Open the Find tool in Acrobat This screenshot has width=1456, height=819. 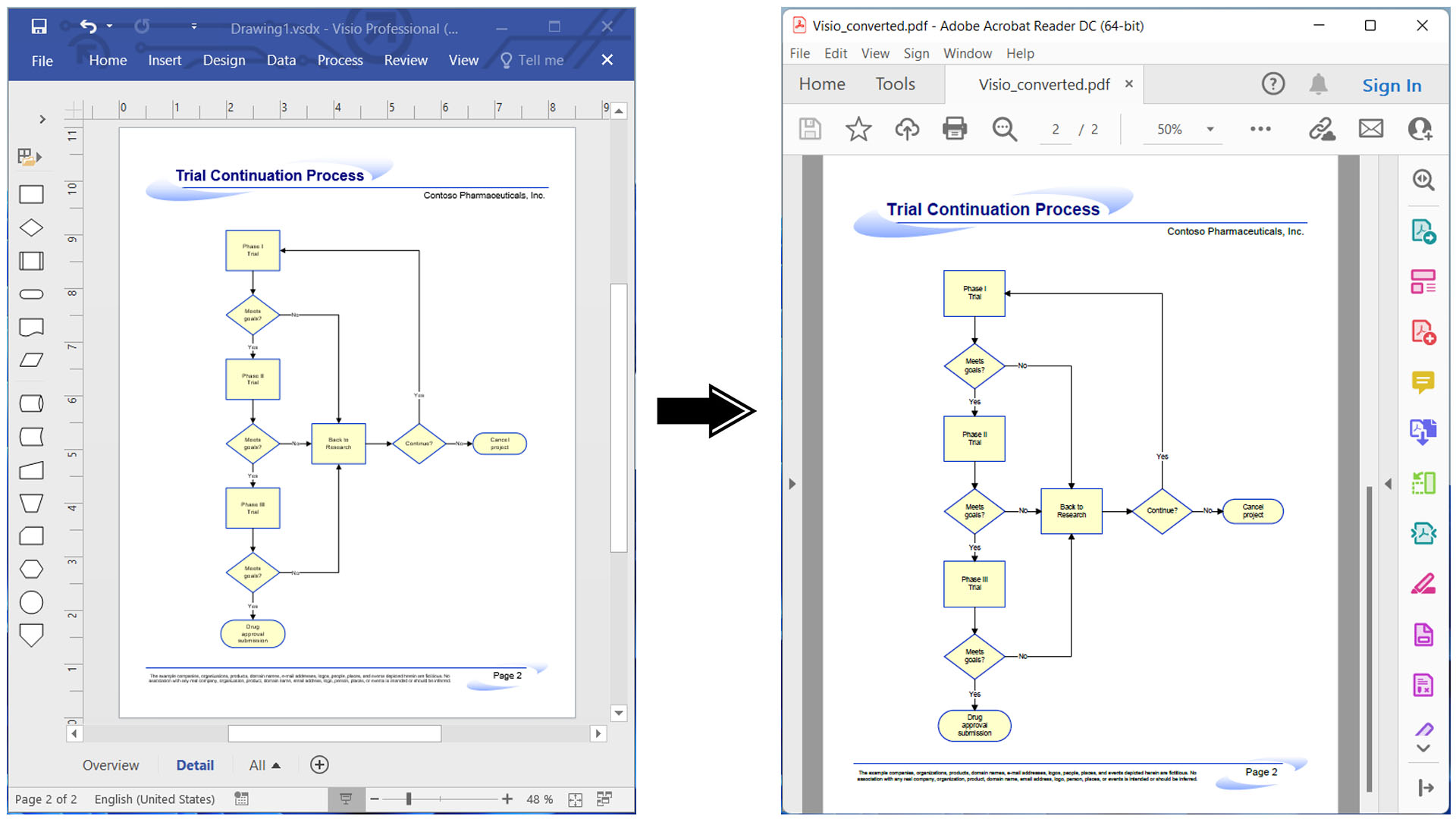[1005, 129]
